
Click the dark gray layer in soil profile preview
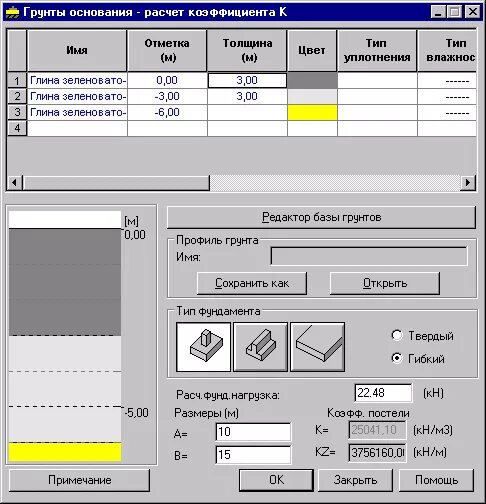click(x=65, y=282)
